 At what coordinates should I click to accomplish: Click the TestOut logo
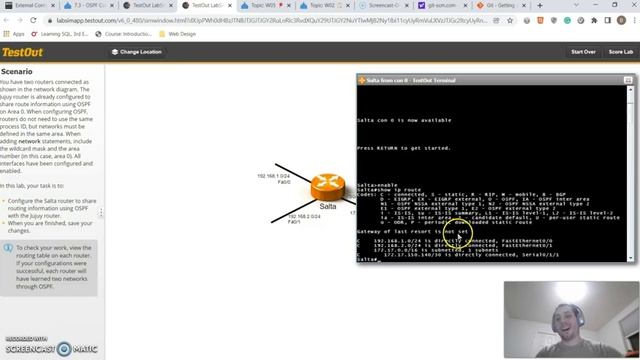(22, 52)
